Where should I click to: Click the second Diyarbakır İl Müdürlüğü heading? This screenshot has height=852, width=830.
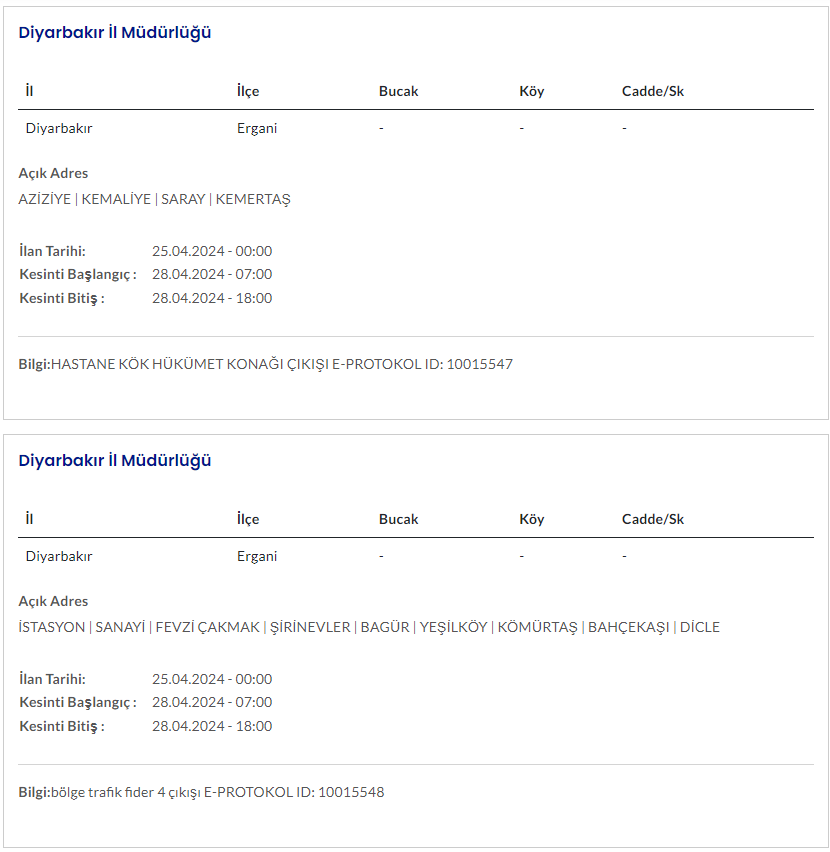pos(115,461)
